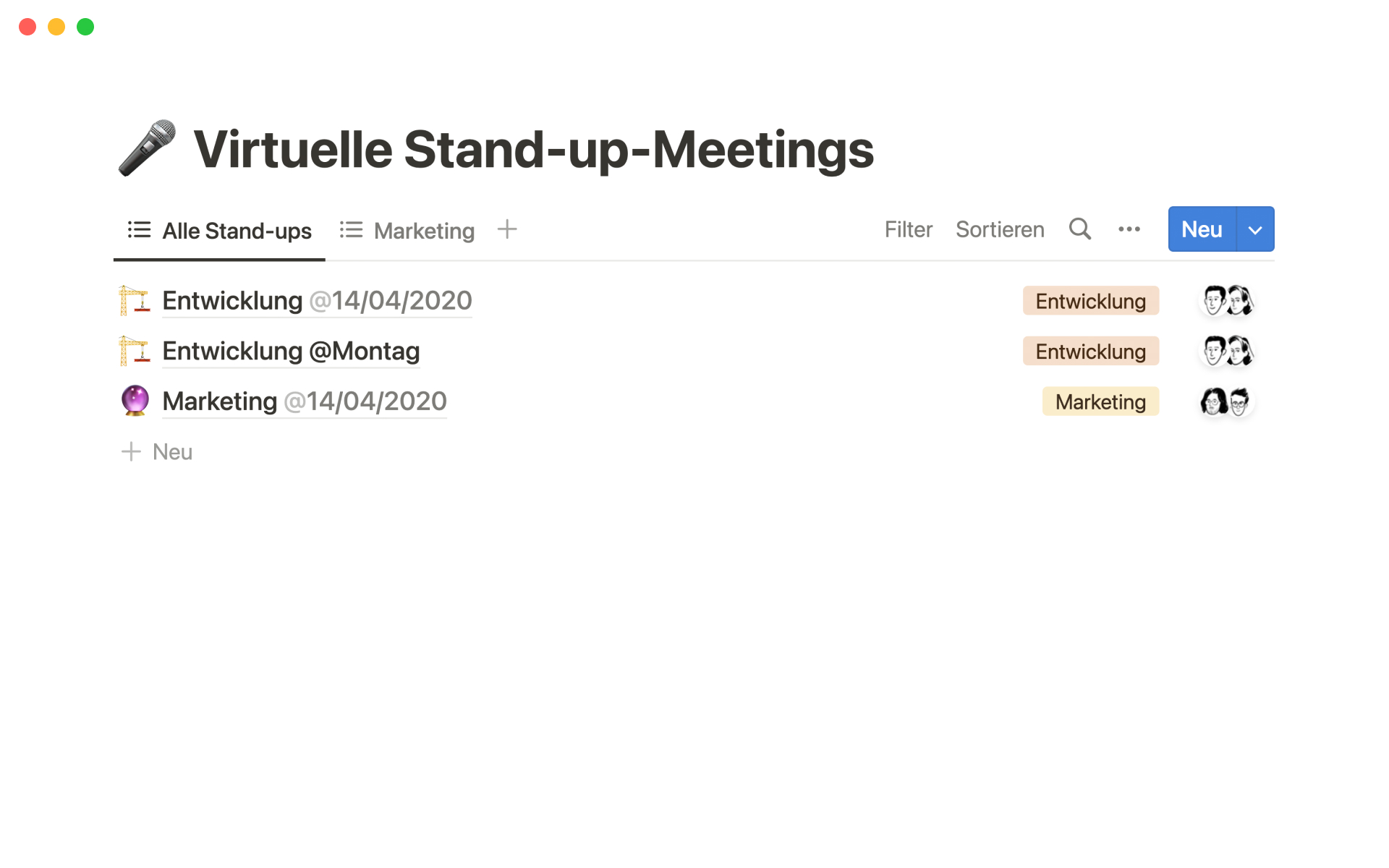Switch to the Marketing view tab
This screenshot has width=1389, height=868.
coord(409,231)
